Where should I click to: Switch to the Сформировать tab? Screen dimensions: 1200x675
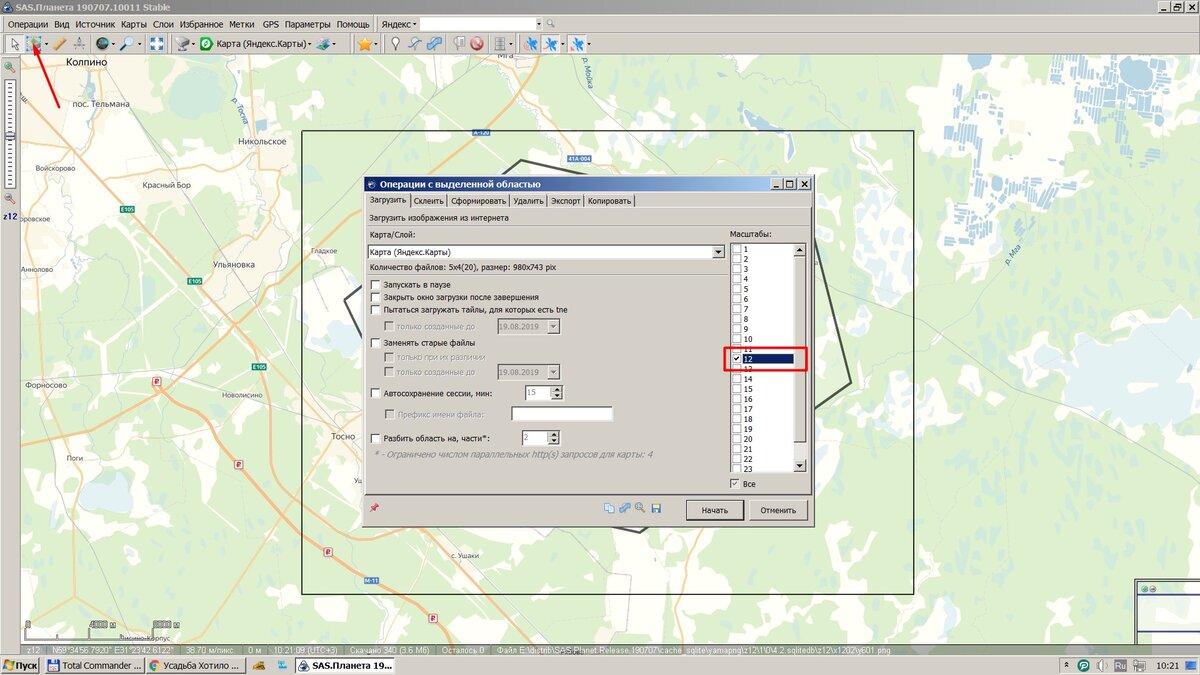(478, 201)
